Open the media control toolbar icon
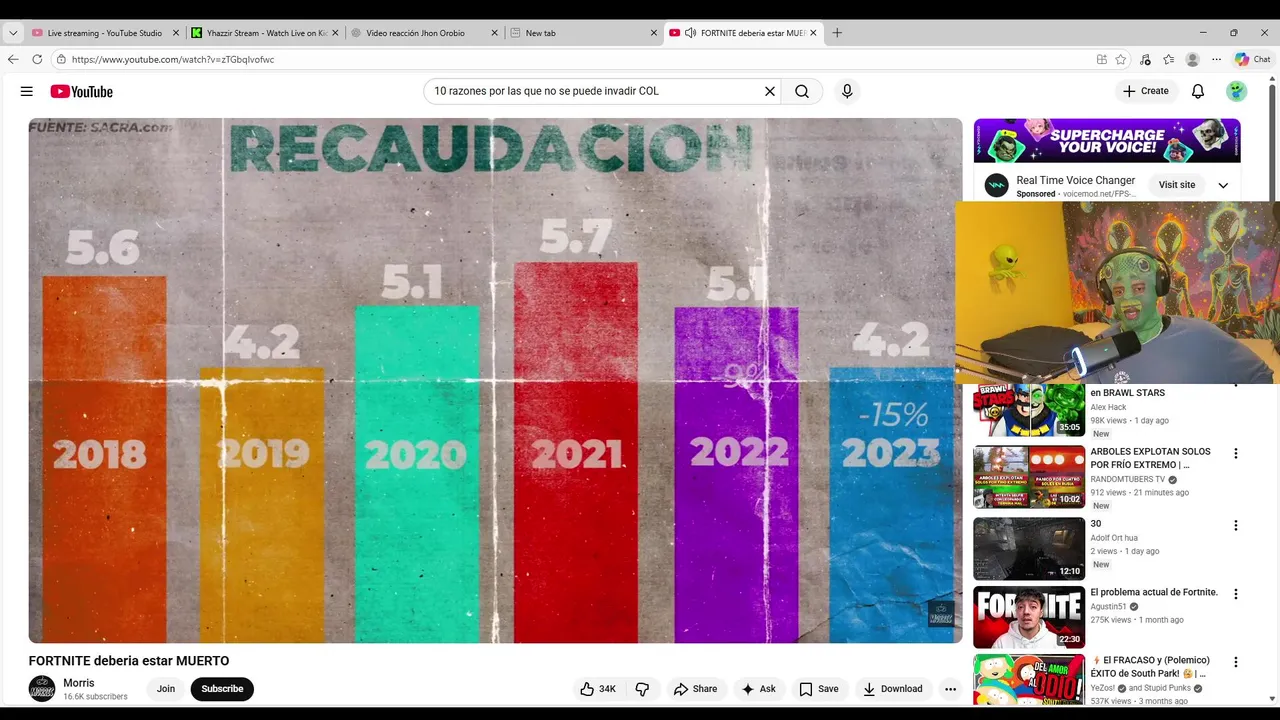Viewport: 1280px width, 720px height. (x=1145, y=59)
